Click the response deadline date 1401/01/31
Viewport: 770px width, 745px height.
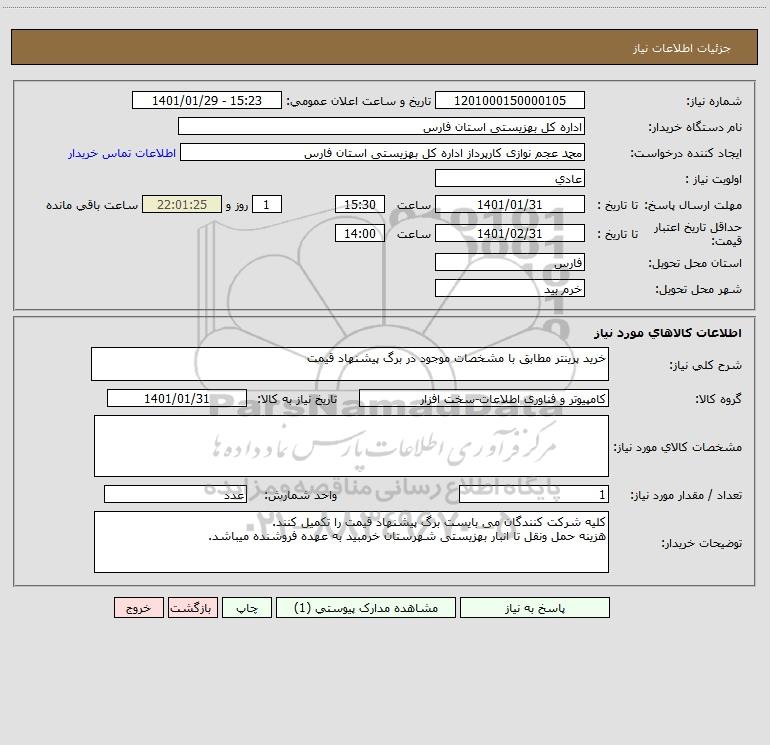(x=510, y=204)
